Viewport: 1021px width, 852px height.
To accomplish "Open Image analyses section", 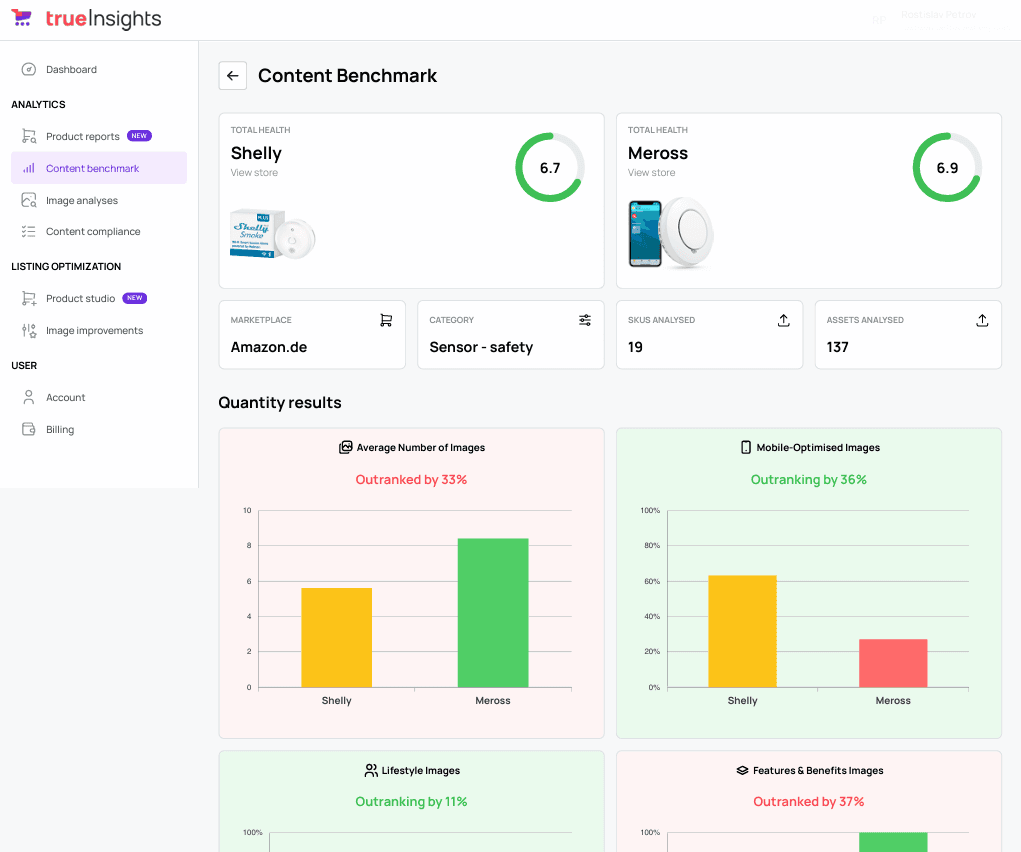I will 99,201.
